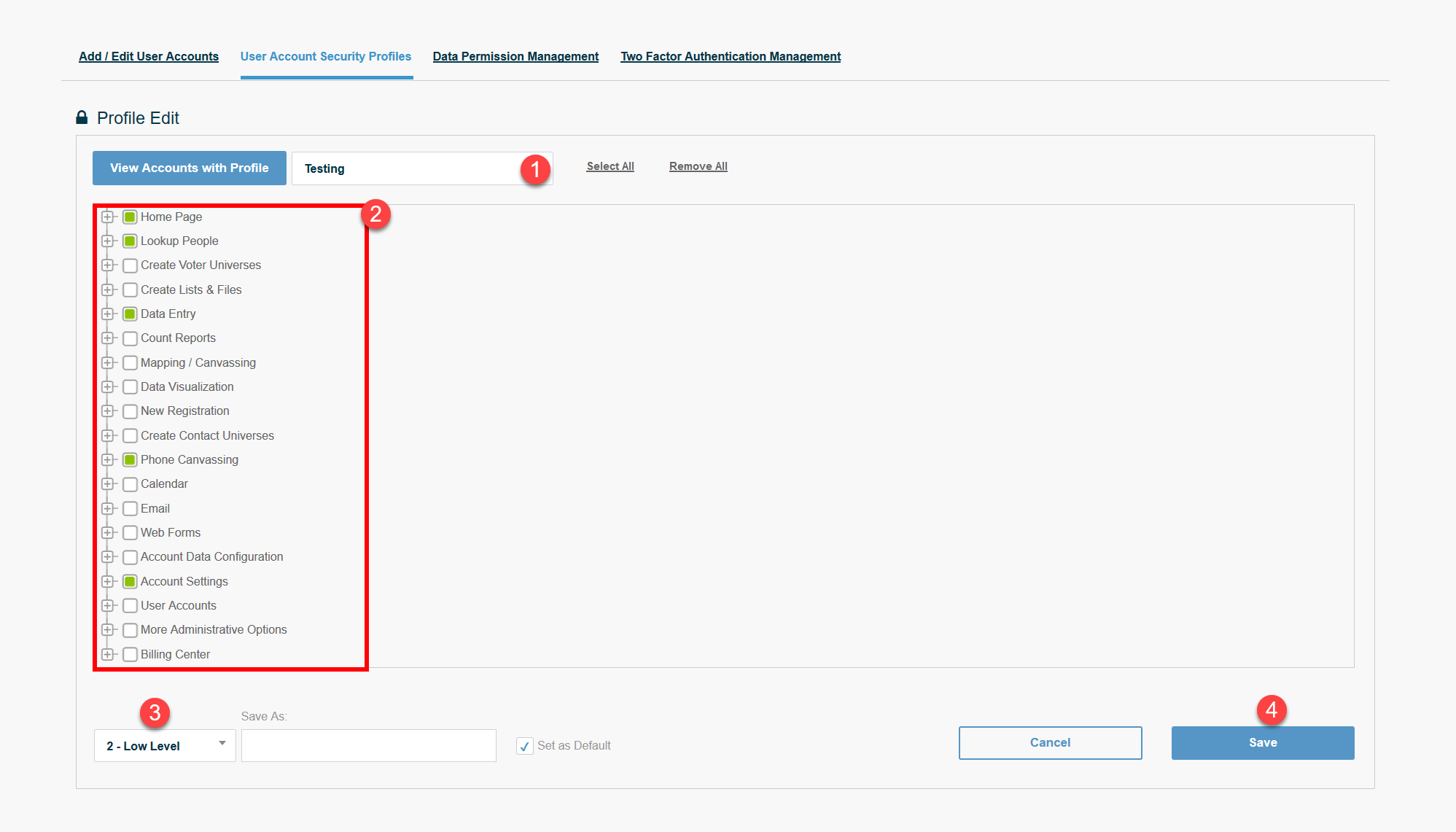Check the Count Reports checkbox

tap(130, 338)
